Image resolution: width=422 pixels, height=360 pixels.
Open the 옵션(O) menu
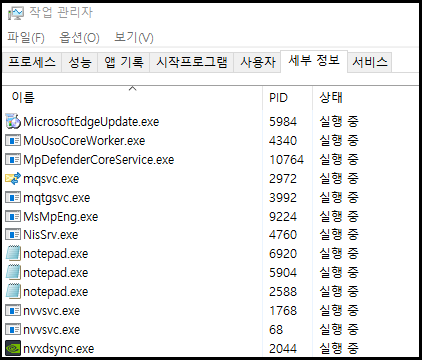point(79,37)
